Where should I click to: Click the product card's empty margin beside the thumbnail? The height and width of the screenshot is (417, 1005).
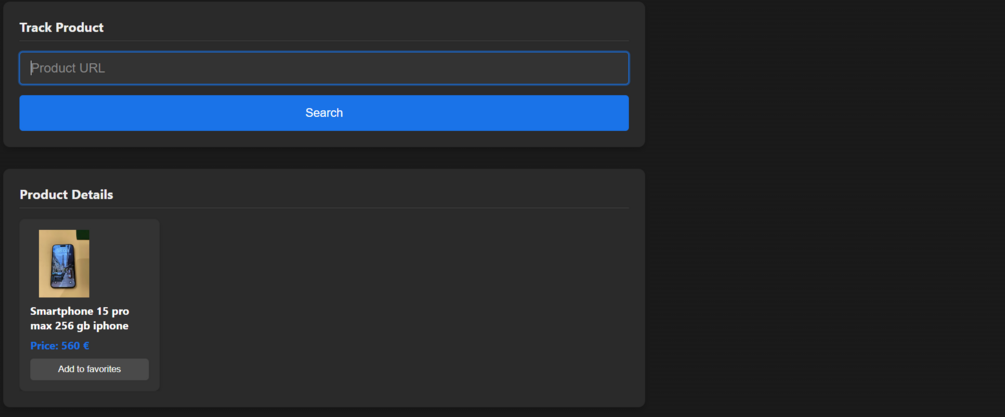pyautogui.click(x=123, y=263)
